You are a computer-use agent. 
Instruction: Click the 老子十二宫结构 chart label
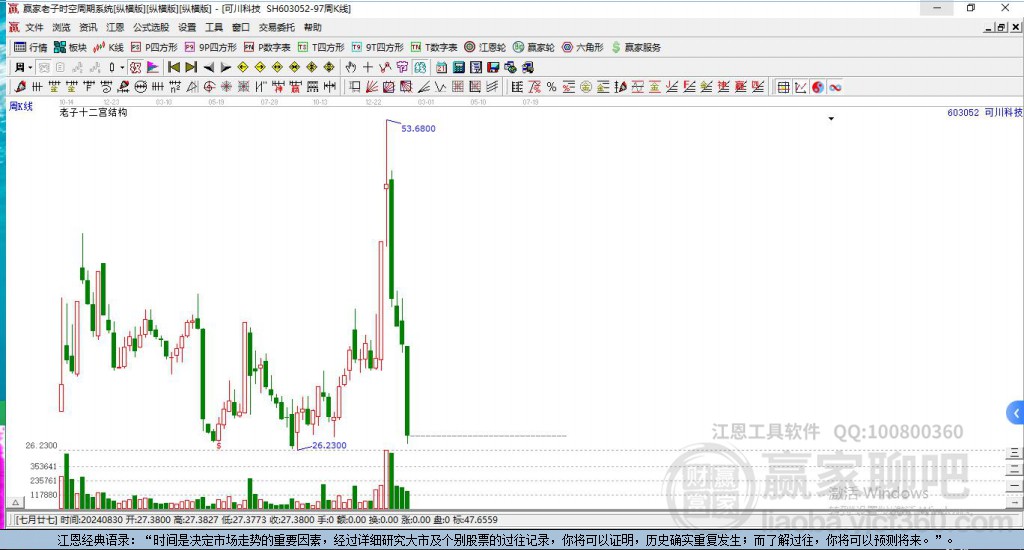coord(93,112)
